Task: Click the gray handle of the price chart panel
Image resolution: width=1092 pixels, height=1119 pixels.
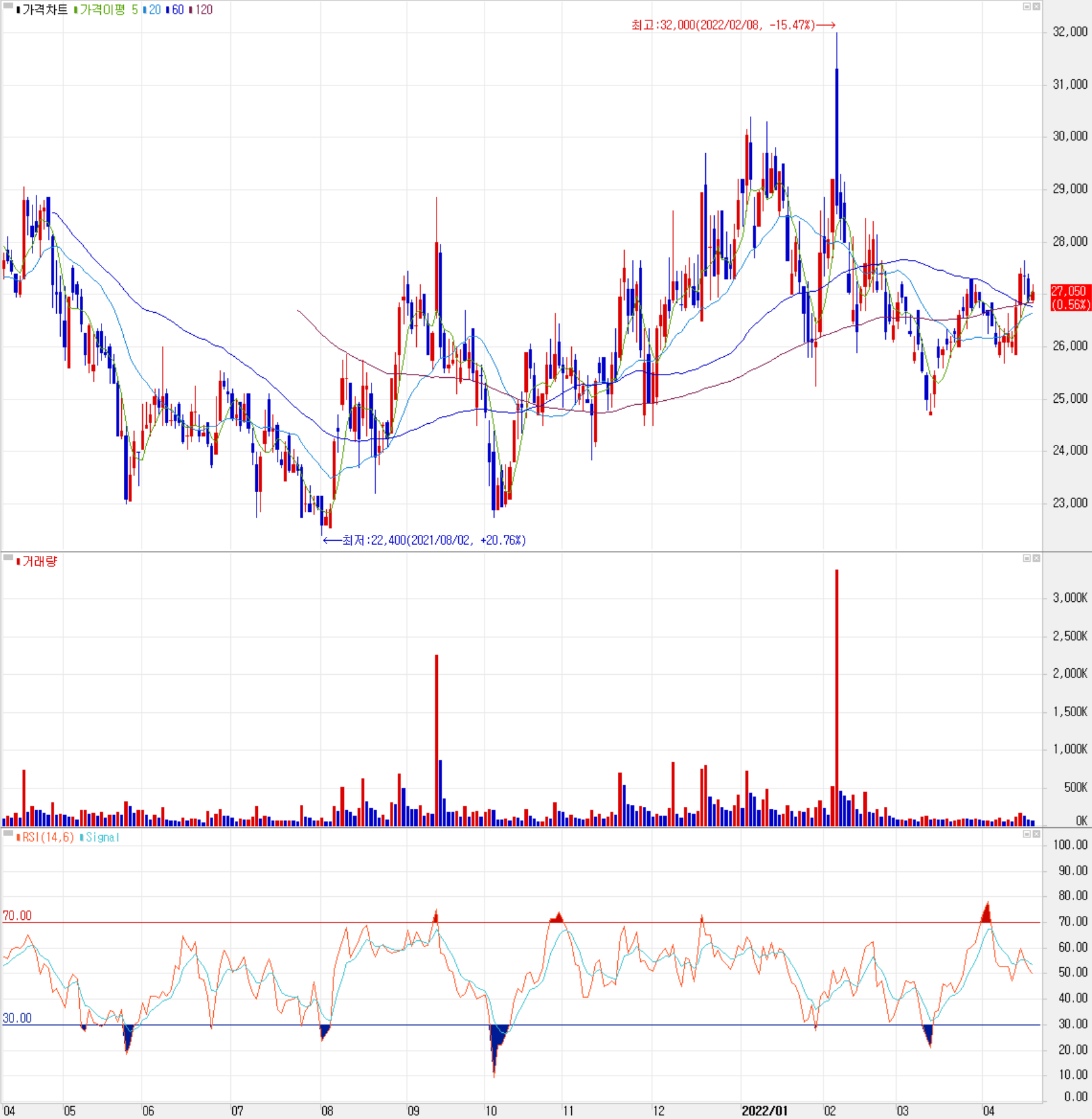Action: click(x=8, y=5)
